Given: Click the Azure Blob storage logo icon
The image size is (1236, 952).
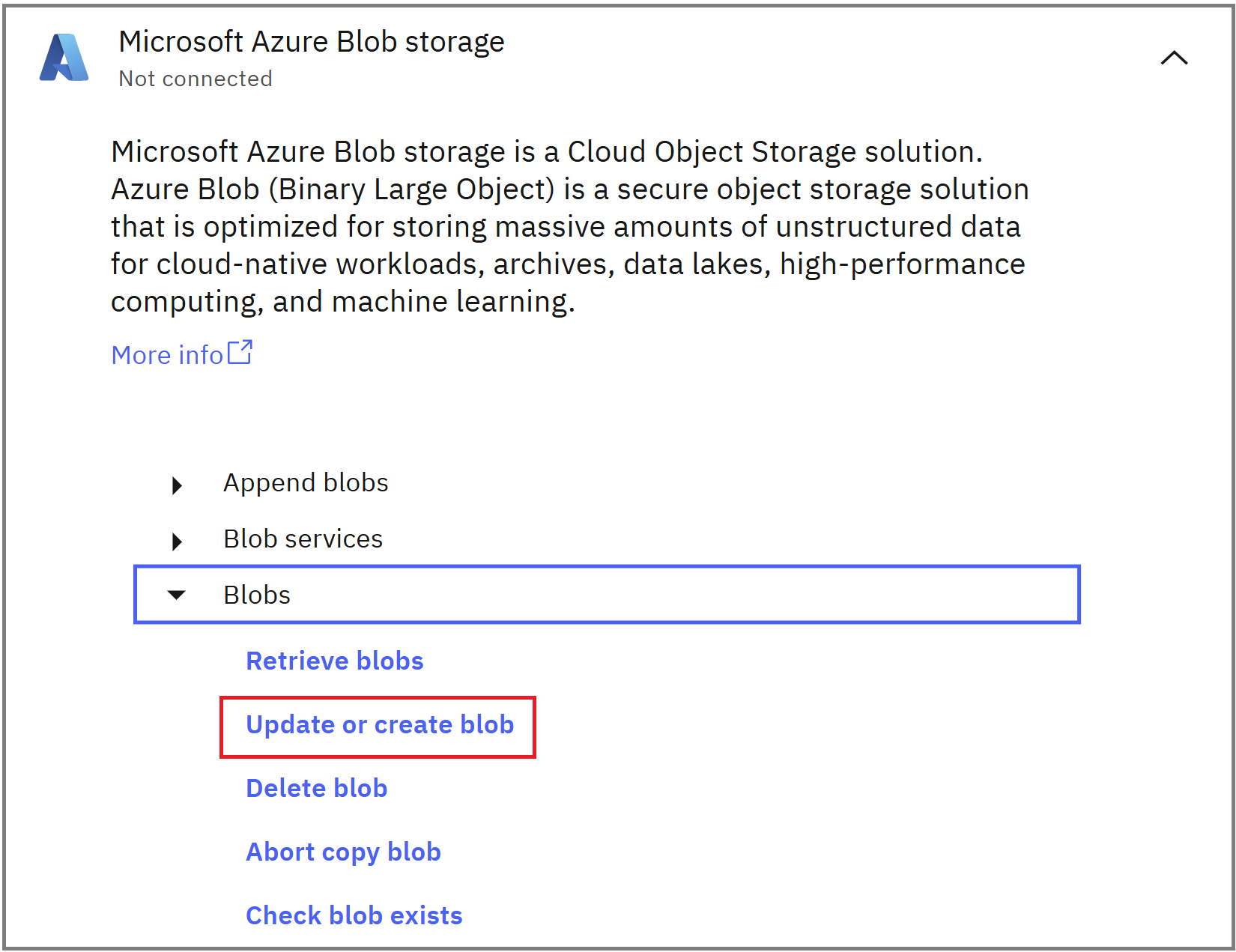Looking at the screenshot, I should coord(64,58).
